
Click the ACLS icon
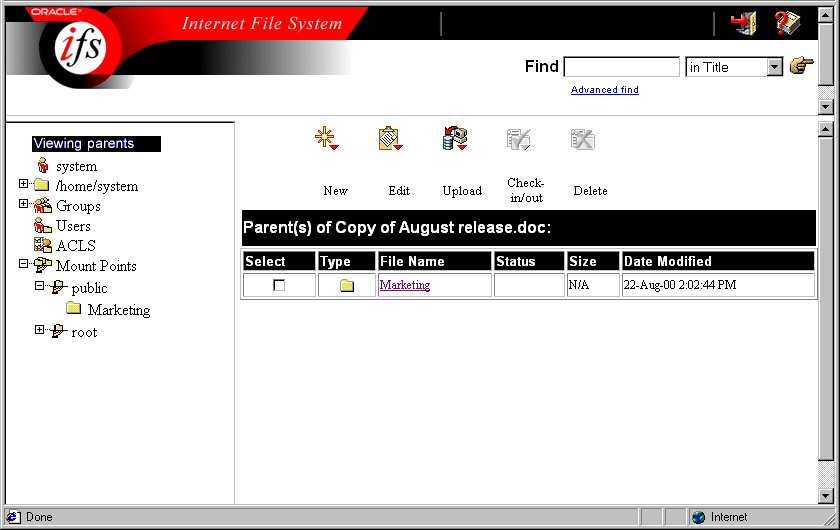42,245
